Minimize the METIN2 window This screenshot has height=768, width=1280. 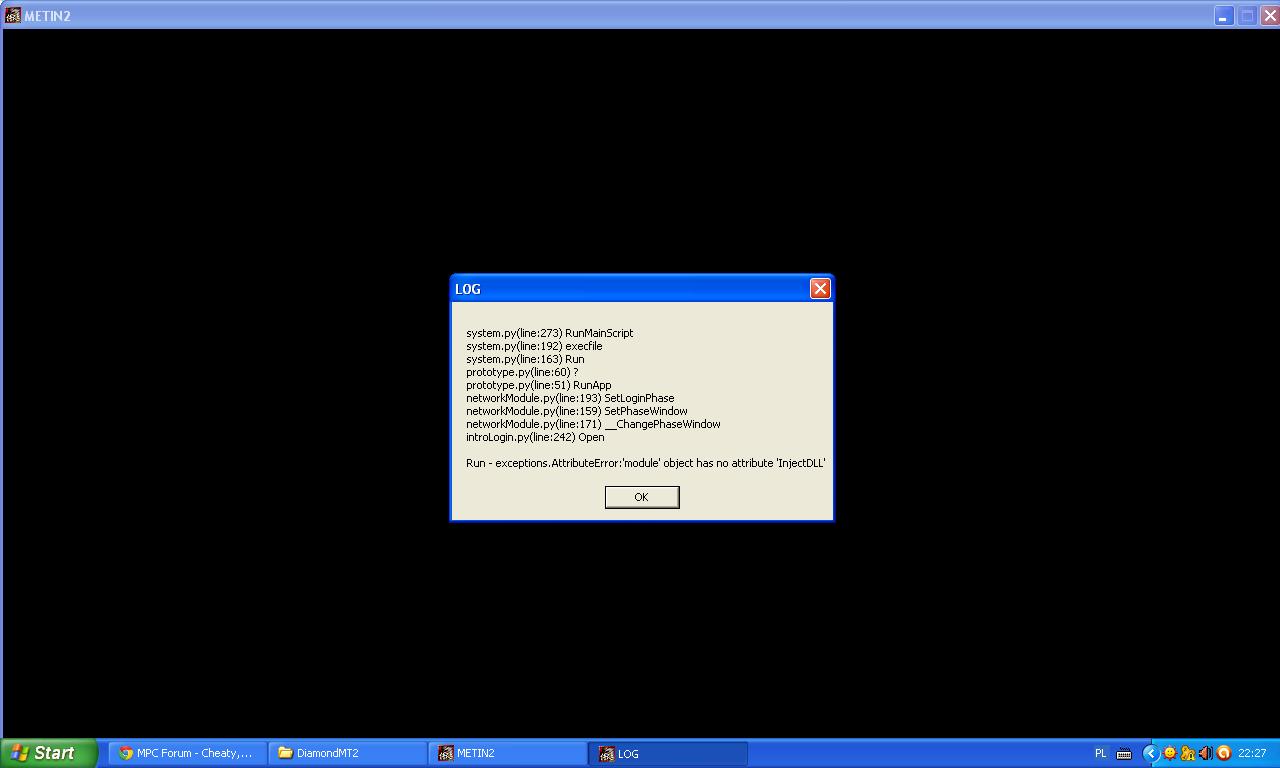tap(1223, 16)
